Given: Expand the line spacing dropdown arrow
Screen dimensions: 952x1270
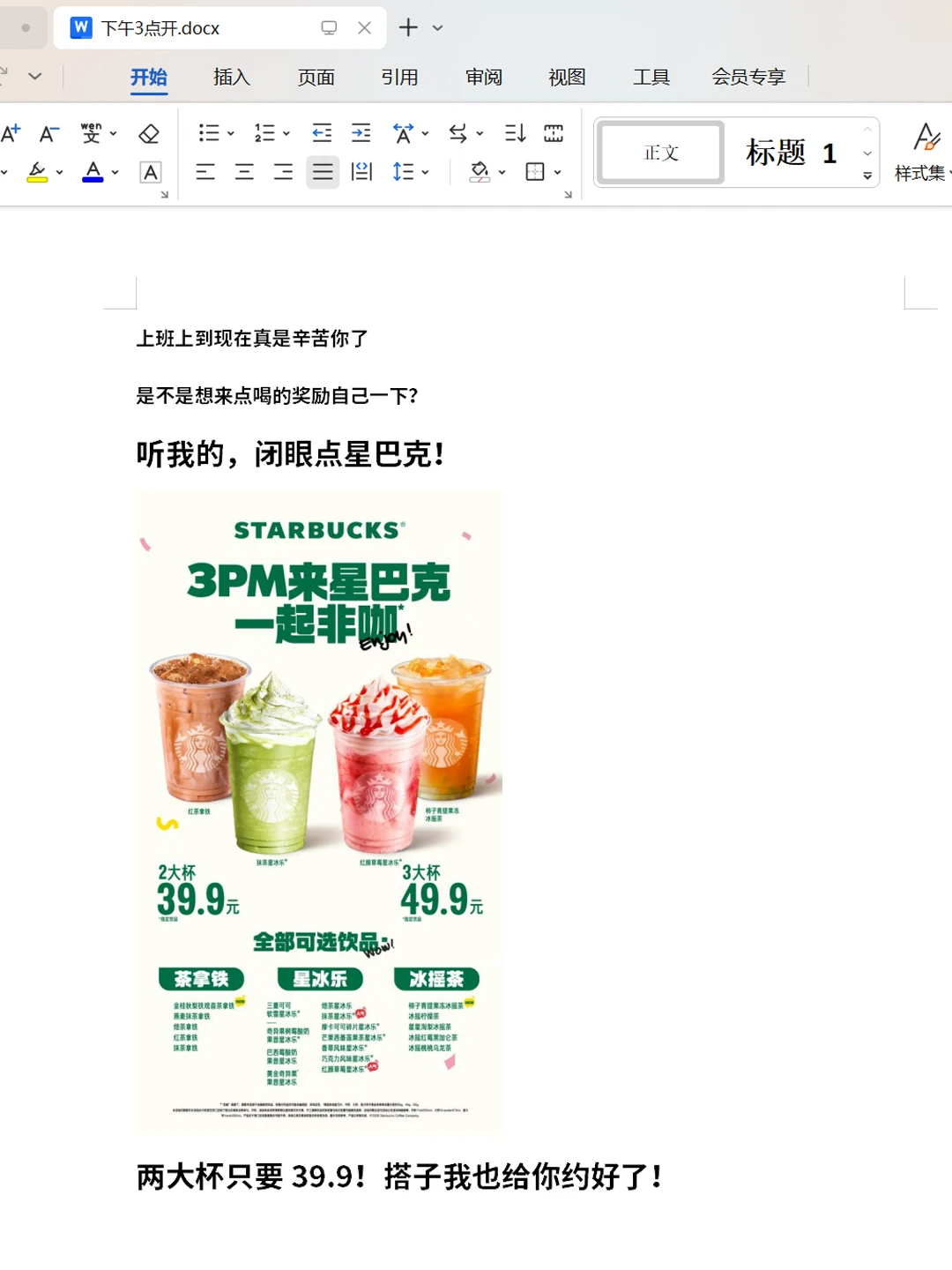Looking at the screenshot, I should click(425, 173).
